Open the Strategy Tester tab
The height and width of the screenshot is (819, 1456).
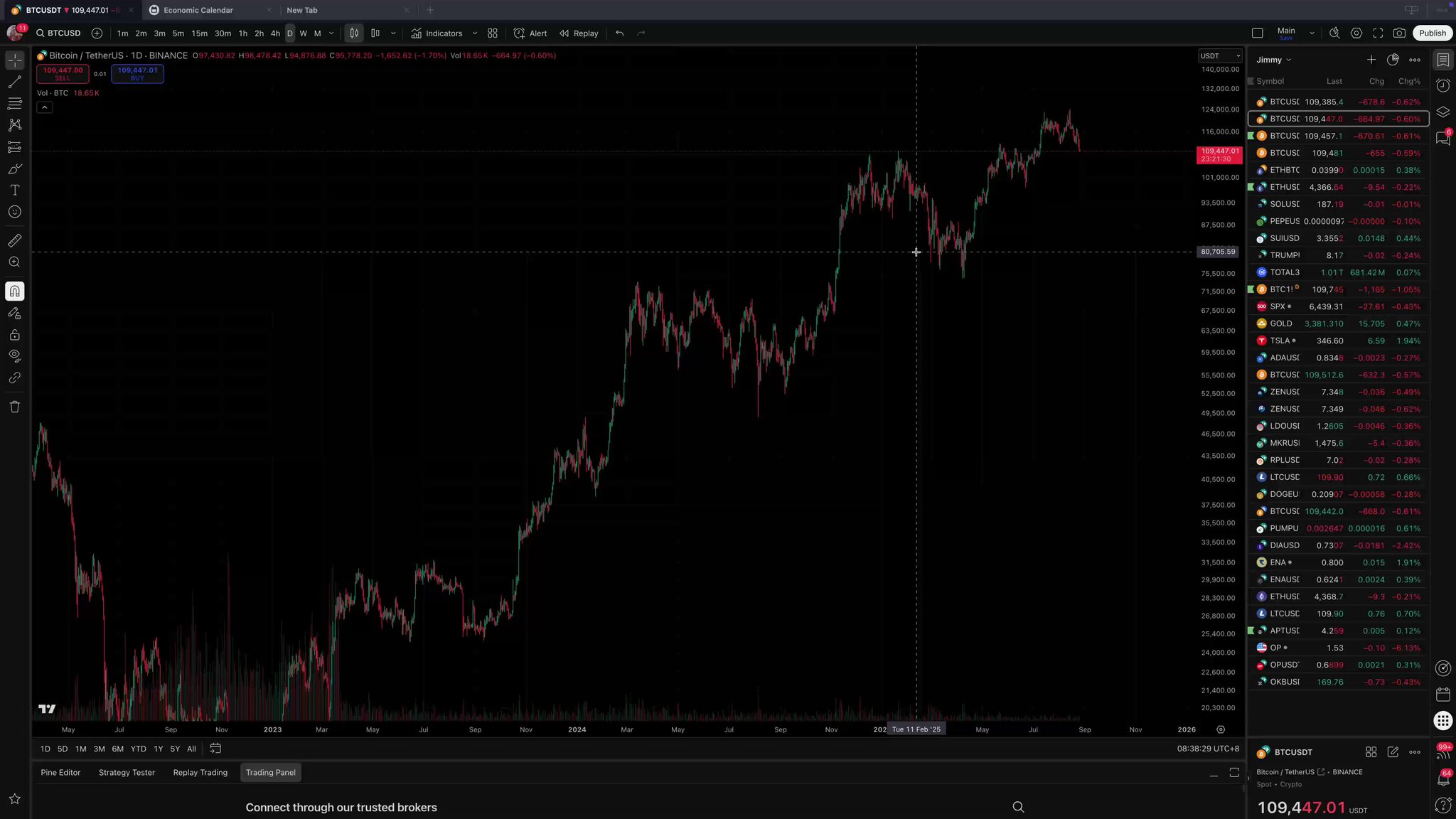(127, 773)
